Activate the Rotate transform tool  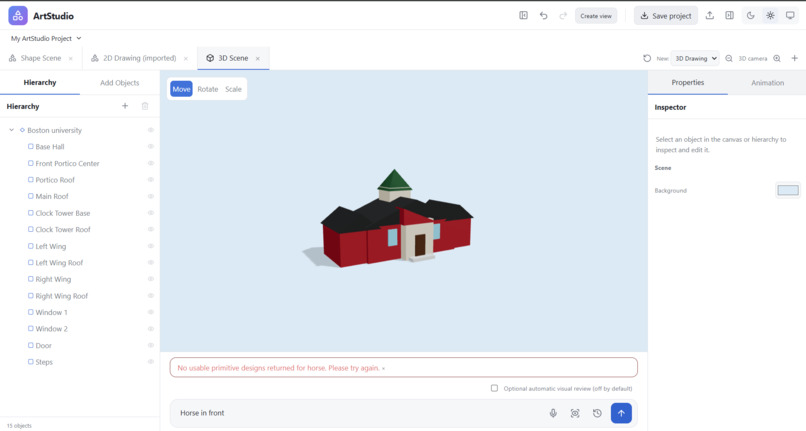208,89
